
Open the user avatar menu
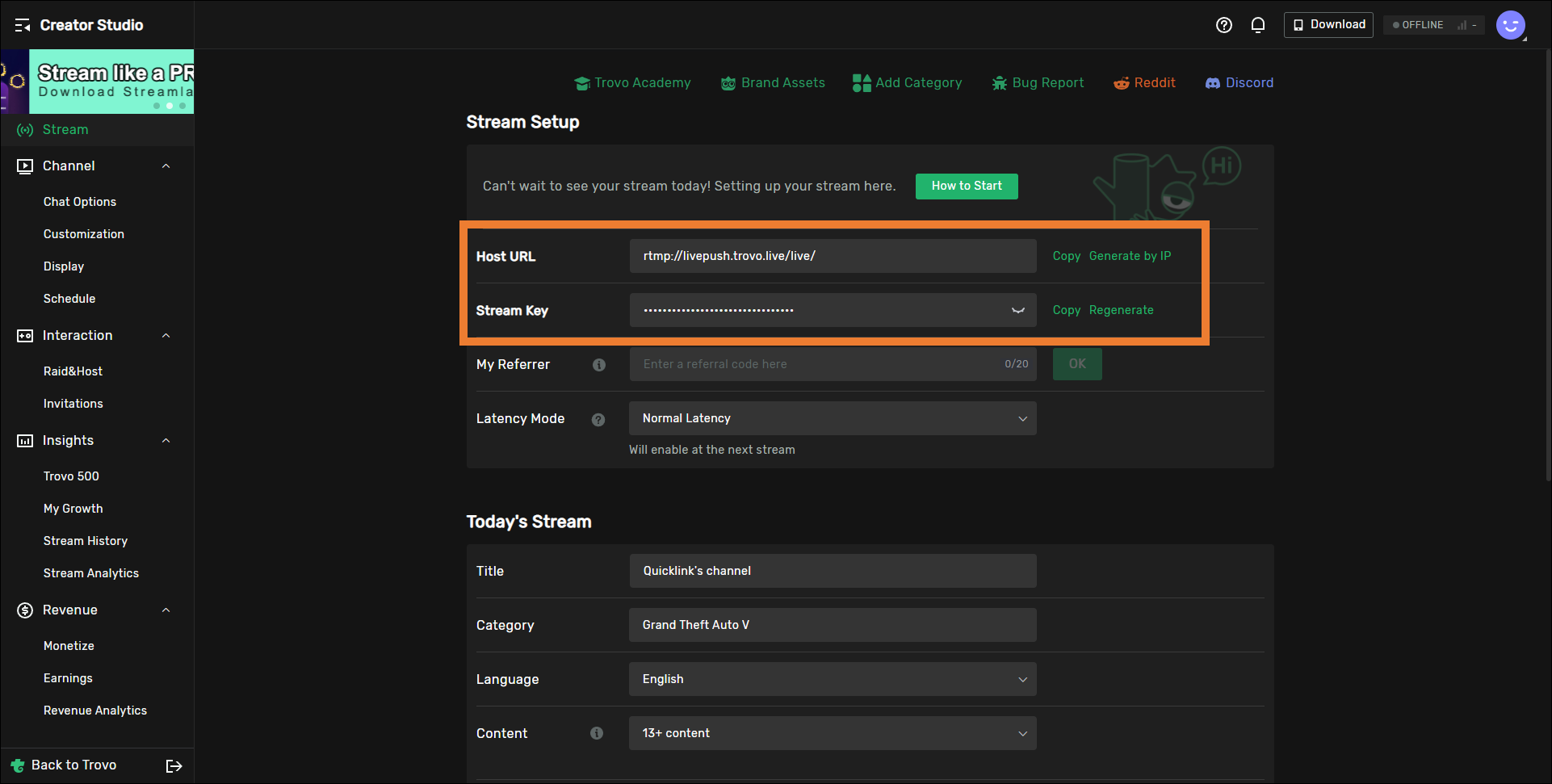1510,25
